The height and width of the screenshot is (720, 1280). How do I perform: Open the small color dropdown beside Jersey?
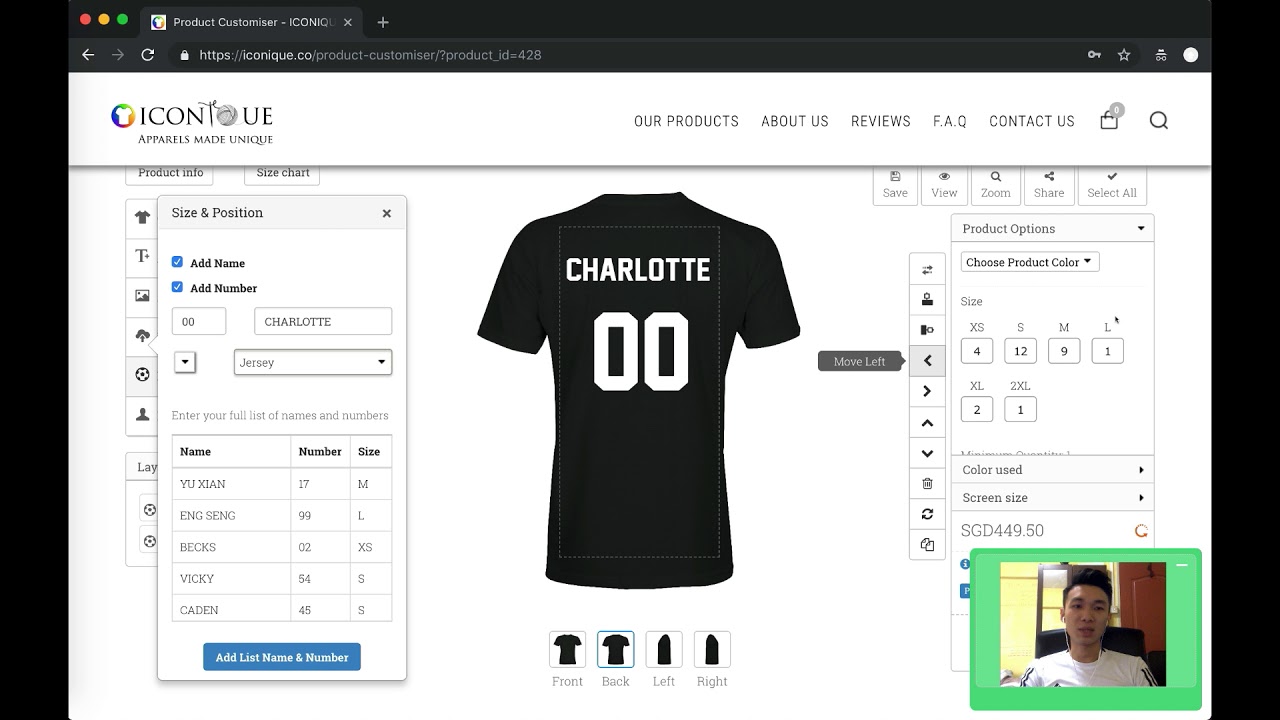(185, 362)
